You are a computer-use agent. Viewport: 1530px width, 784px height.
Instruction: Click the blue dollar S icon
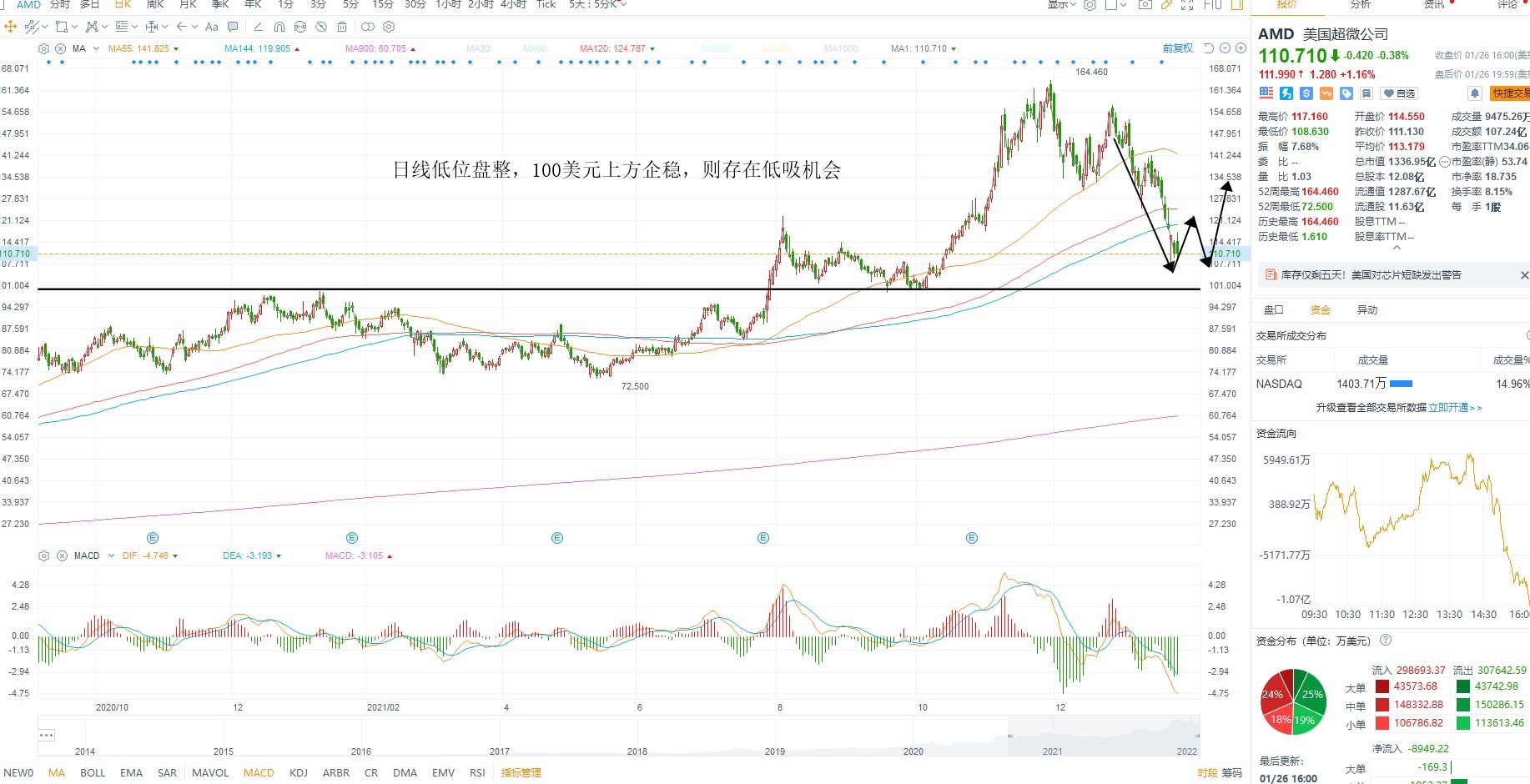click(1306, 93)
